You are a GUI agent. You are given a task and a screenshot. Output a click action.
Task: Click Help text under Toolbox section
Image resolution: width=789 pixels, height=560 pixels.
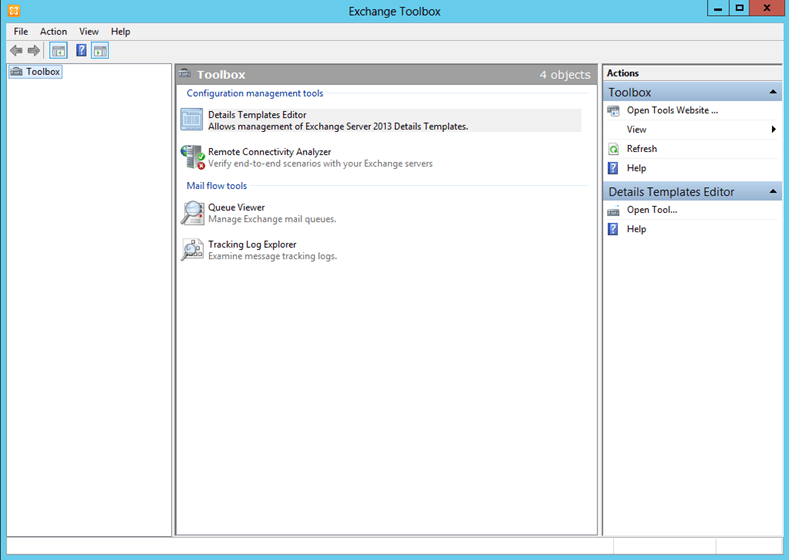click(637, 168)
